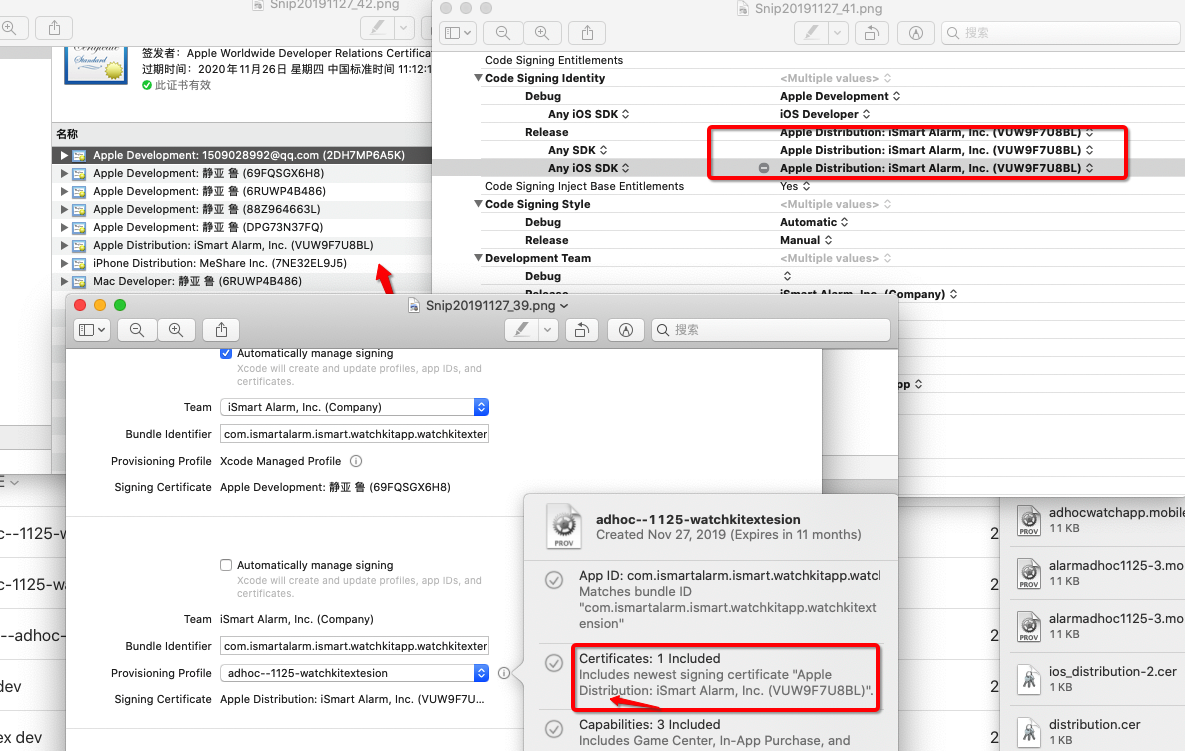Collapse the Code Signing Identity section
This screenshot has height=751, width=1185.
(478, 78)
